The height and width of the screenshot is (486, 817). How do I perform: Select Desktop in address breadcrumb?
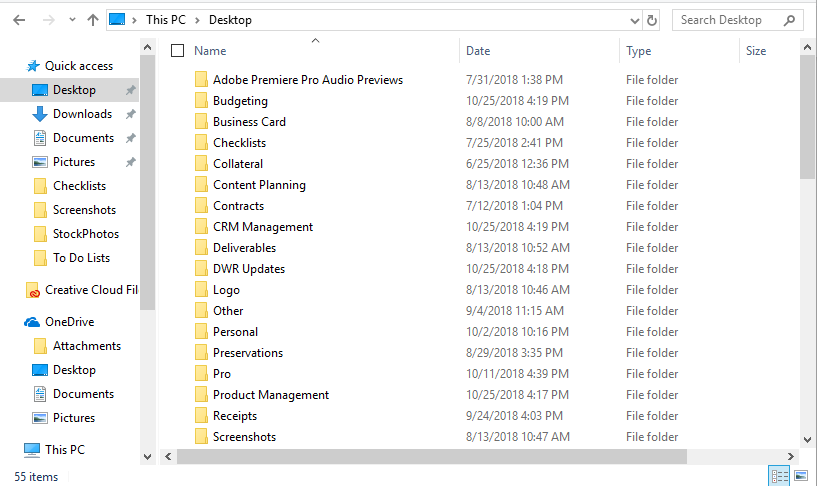[x=230, y=20]
